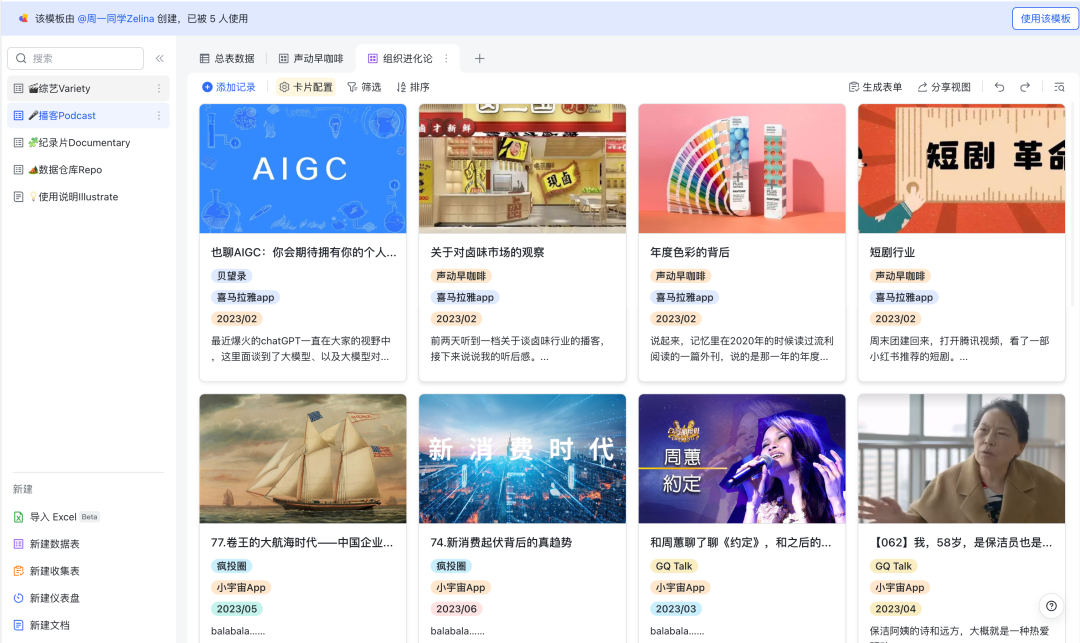Open the 卤味 shop card image
This screenshot has height=643, width=1080.
coord(522,169)
